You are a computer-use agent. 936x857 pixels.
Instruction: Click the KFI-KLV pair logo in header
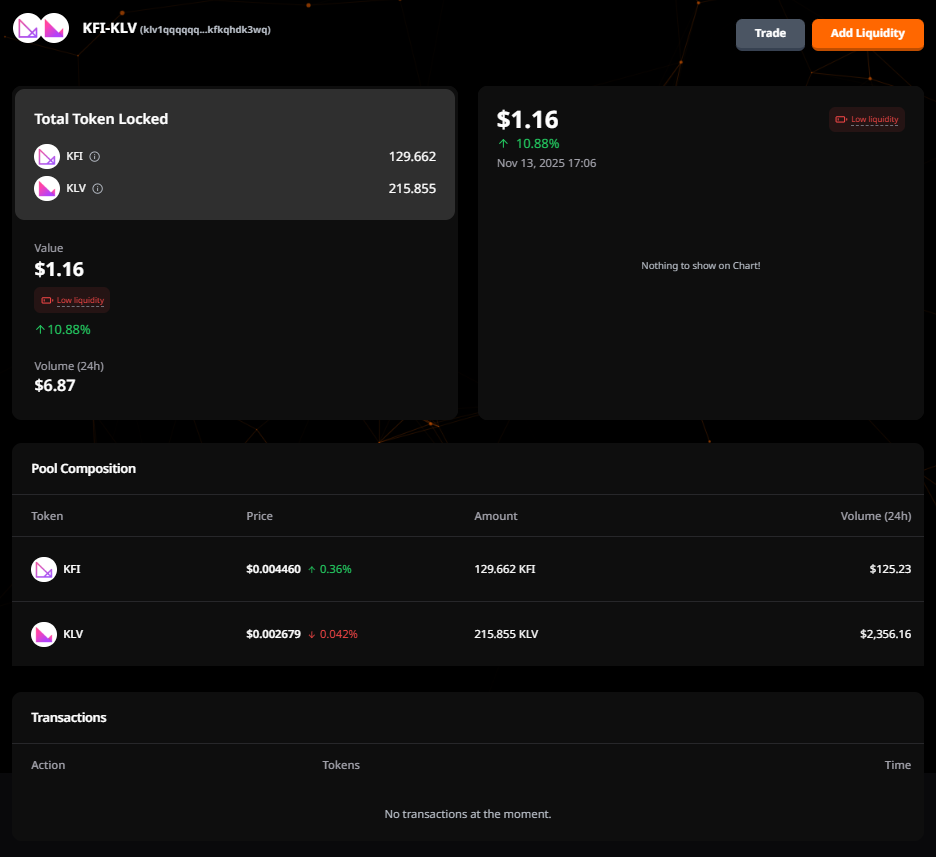point(41,28)
